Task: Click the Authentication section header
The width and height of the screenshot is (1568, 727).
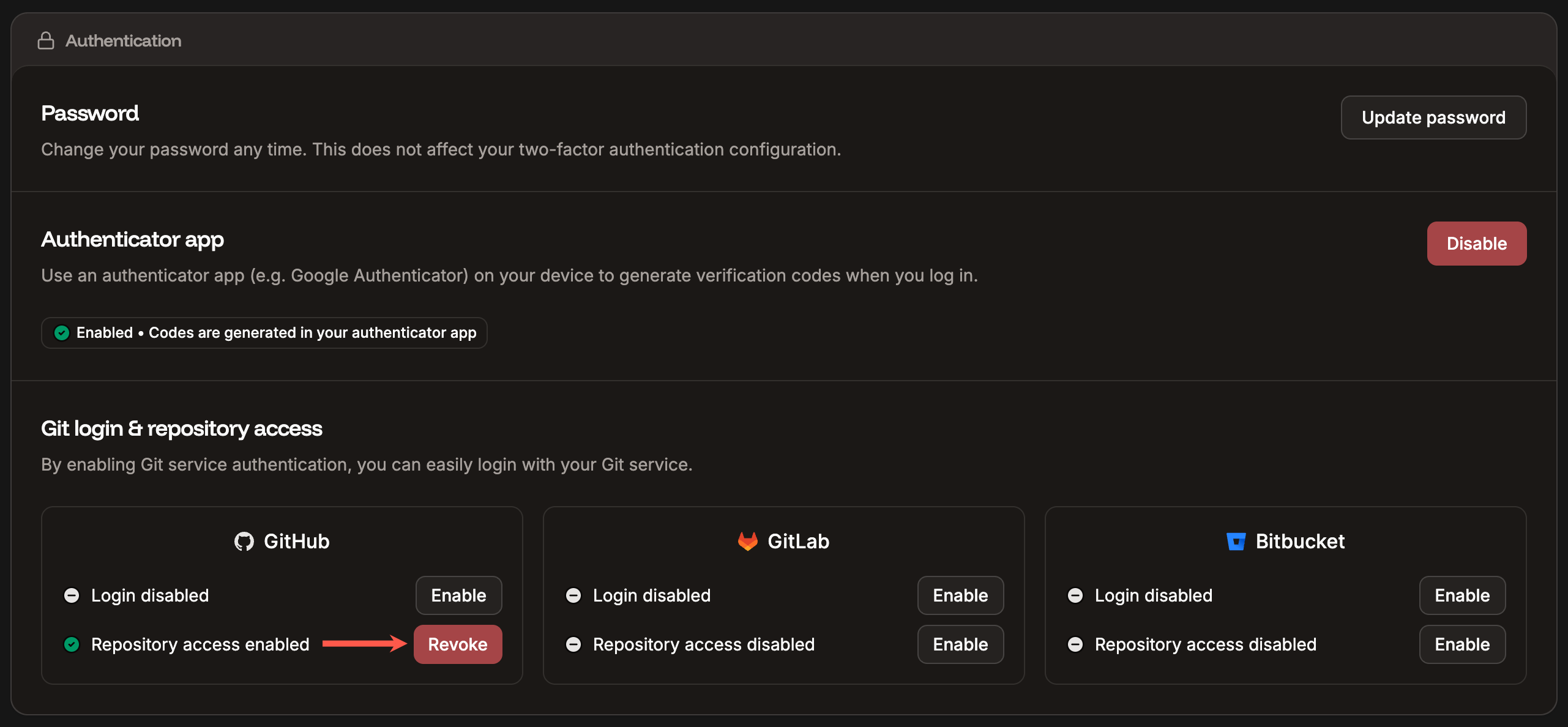Action: [x=123, y=40]
